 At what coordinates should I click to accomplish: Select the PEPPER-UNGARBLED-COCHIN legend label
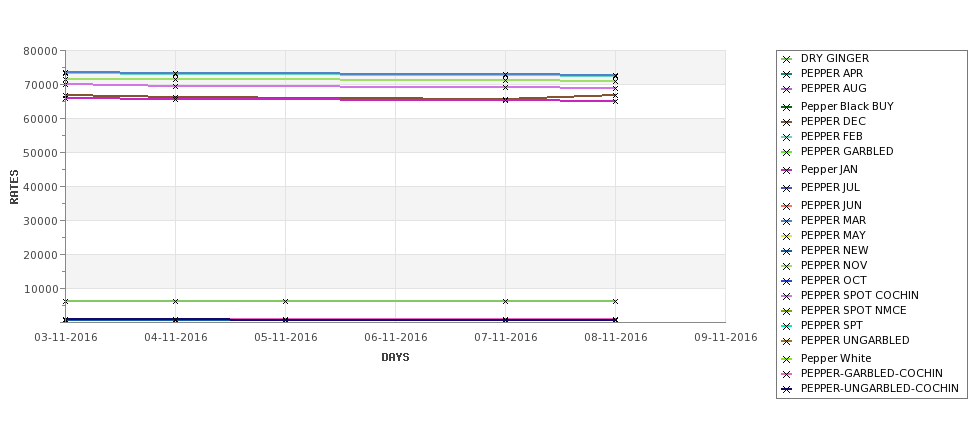click(x=880, y=388)
